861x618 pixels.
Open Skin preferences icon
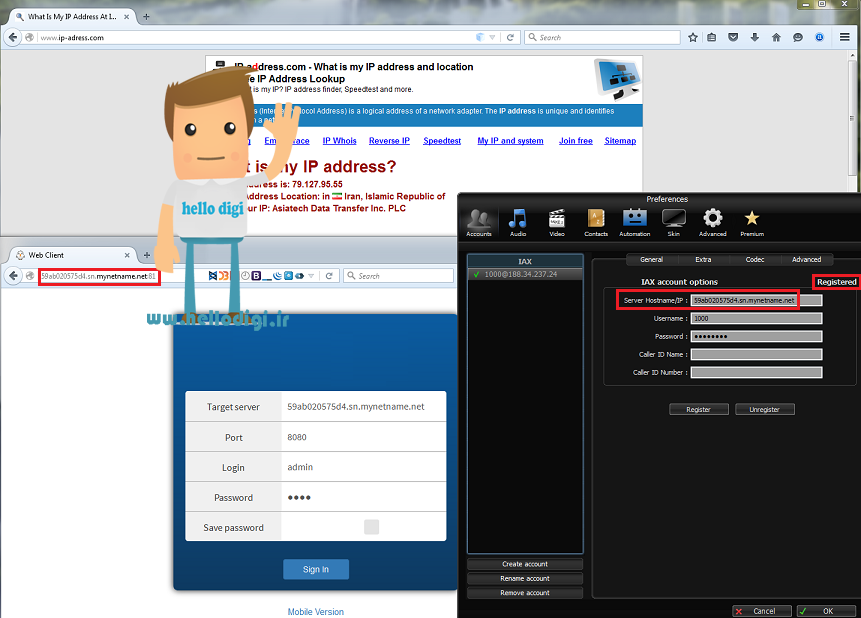674,223
